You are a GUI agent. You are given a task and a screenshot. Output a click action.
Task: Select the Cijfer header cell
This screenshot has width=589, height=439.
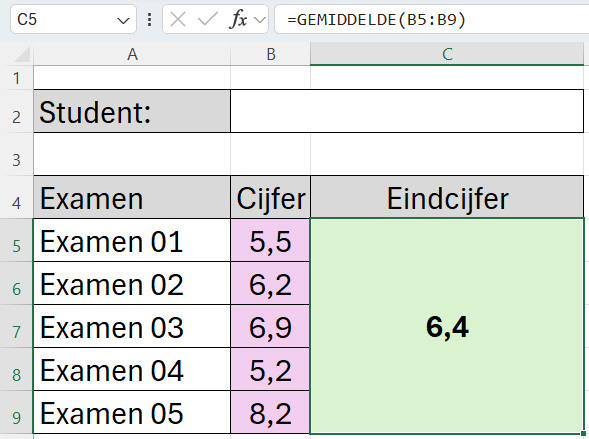[270, 197]
